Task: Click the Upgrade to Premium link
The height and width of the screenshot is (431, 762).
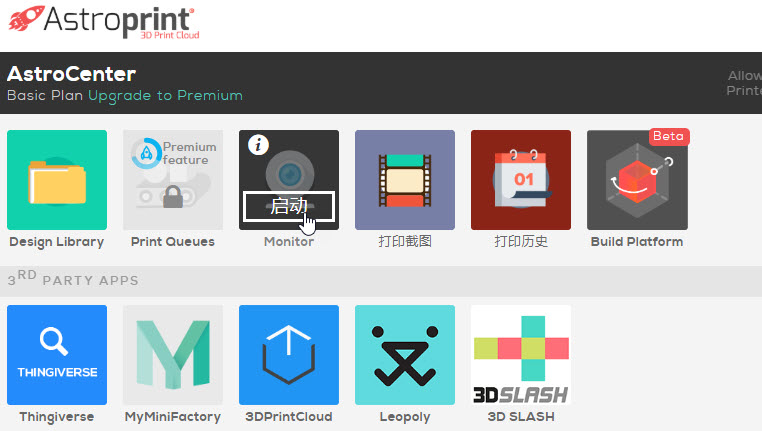Action: click(165, 96)
